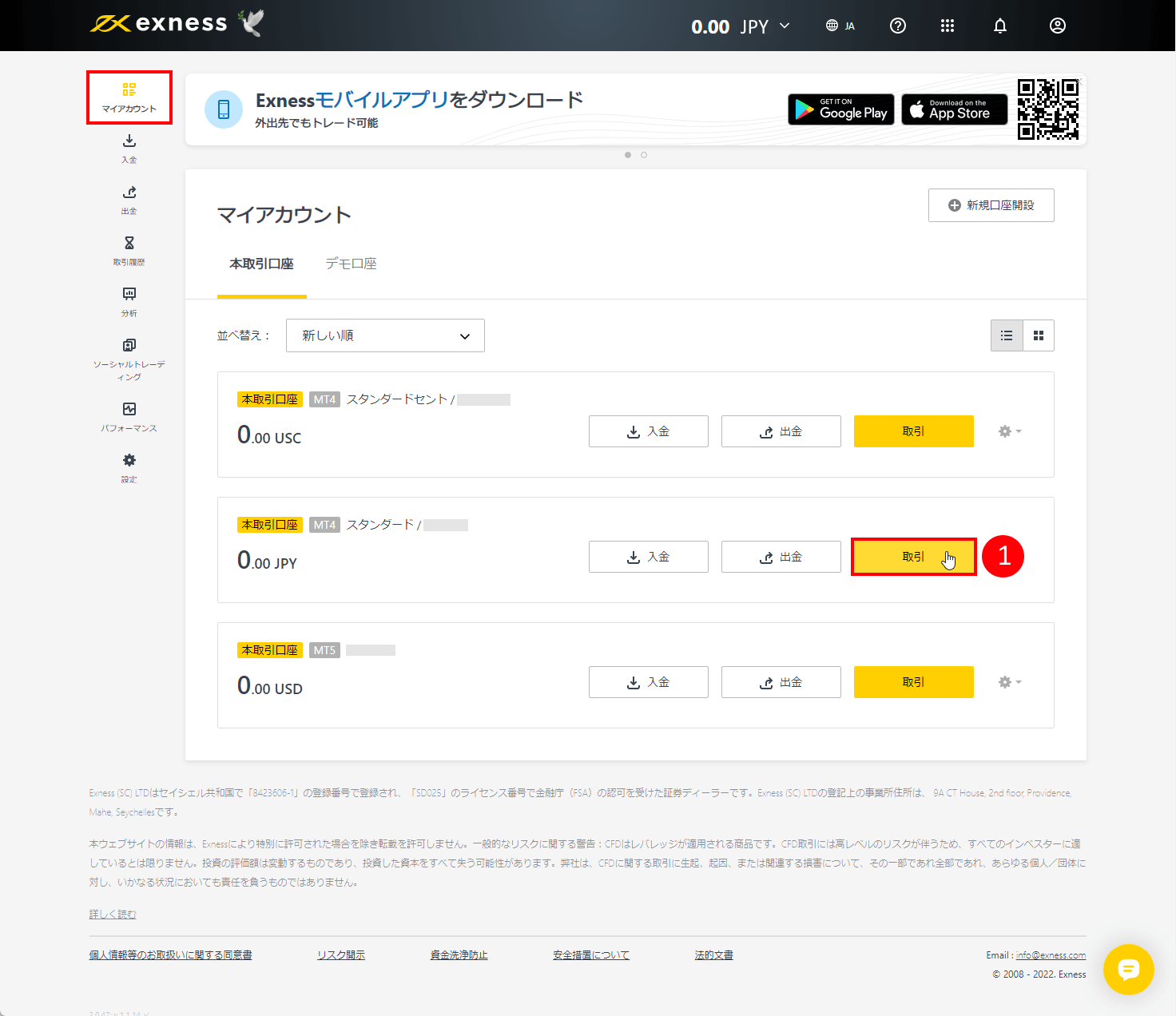Select the second banner carousel dot

tap(644, 155)
